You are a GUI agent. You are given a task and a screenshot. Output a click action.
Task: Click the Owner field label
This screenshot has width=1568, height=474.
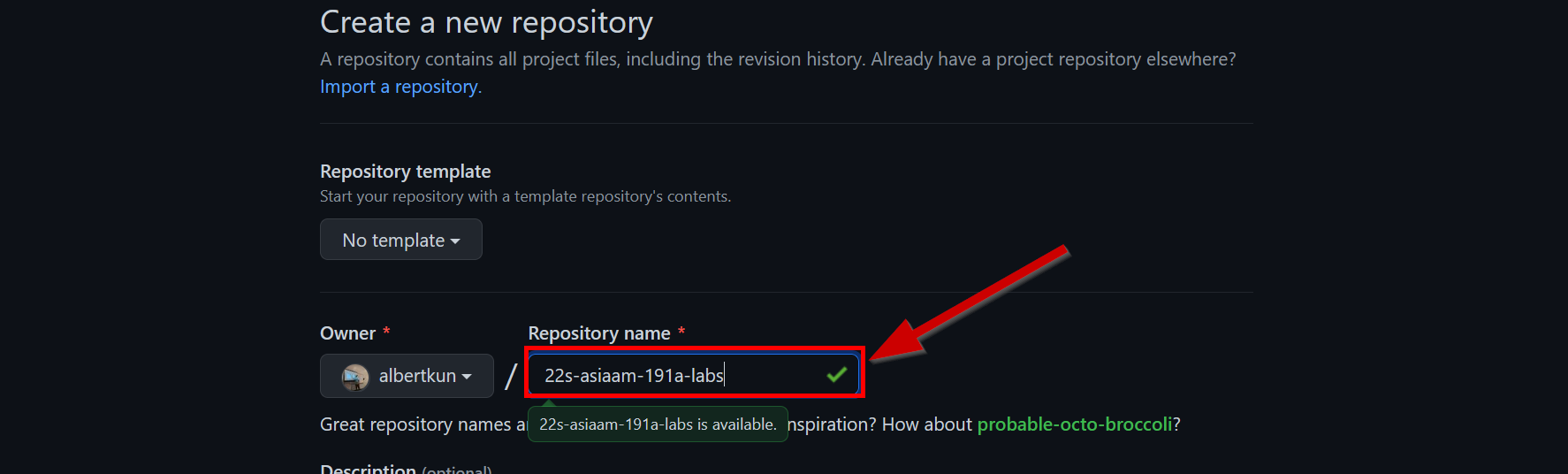(x=347, y=333)
